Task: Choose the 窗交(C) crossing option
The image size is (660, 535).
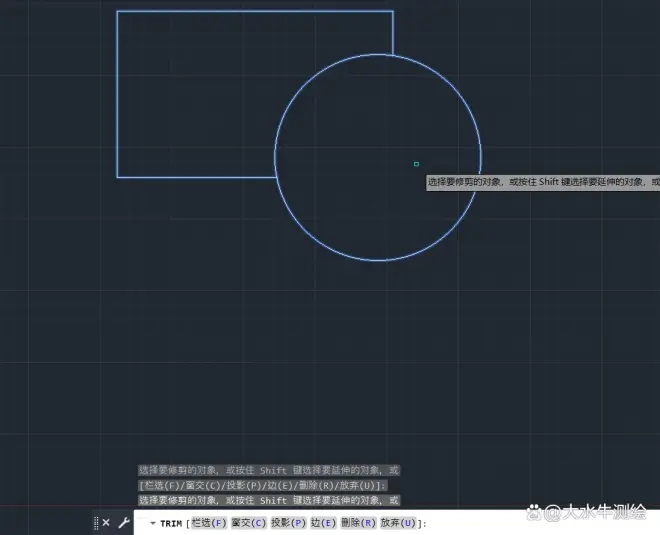Action: 249,523
